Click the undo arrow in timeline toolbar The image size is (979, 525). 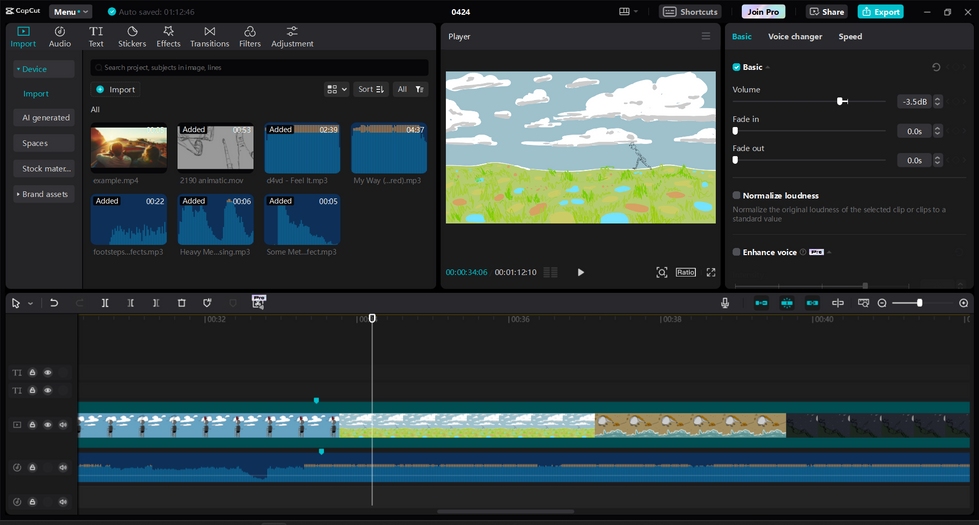point(54,303)
